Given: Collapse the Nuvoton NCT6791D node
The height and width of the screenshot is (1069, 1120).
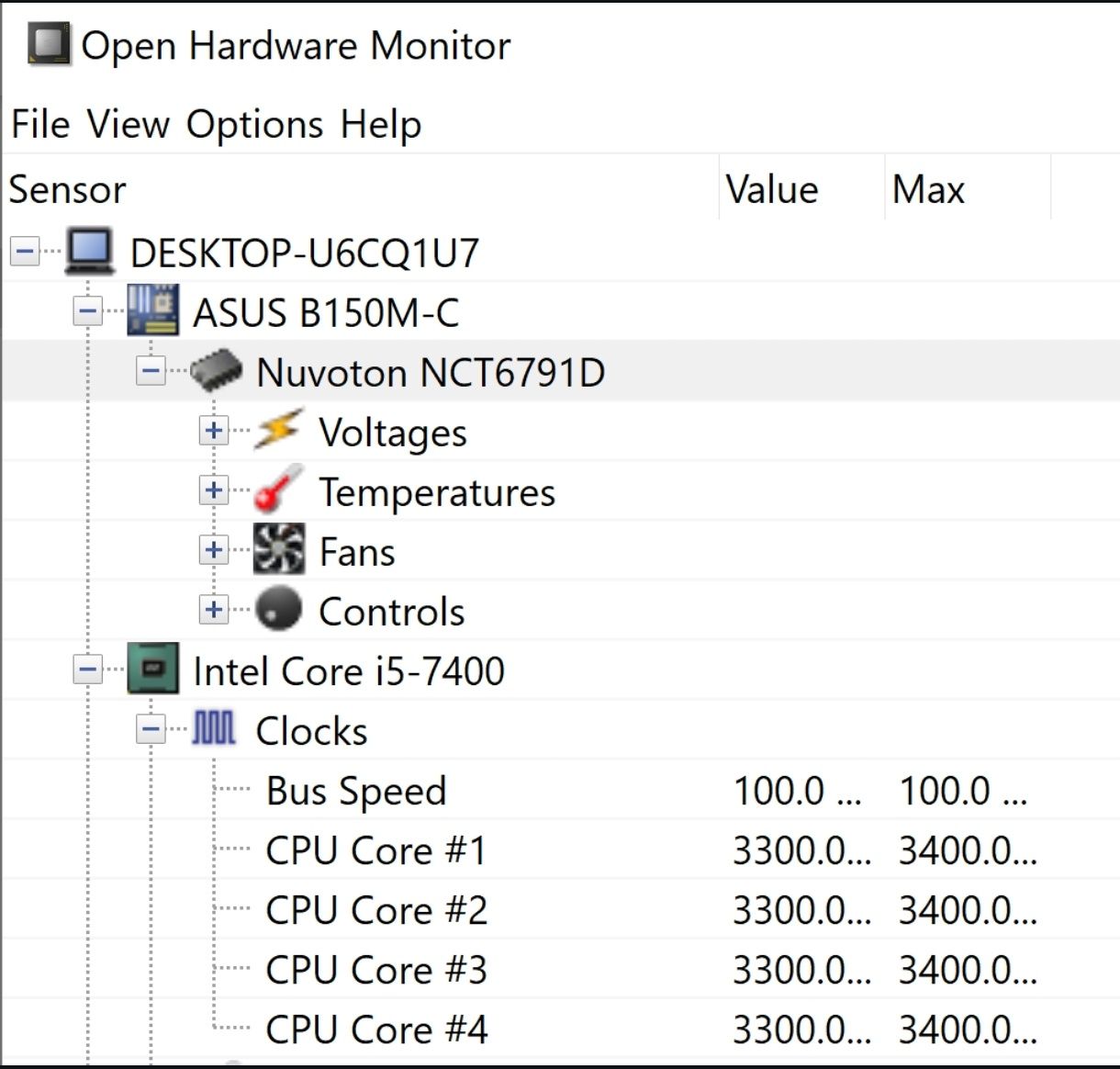Looking at the screenshot, I should (x=151, y=371).
